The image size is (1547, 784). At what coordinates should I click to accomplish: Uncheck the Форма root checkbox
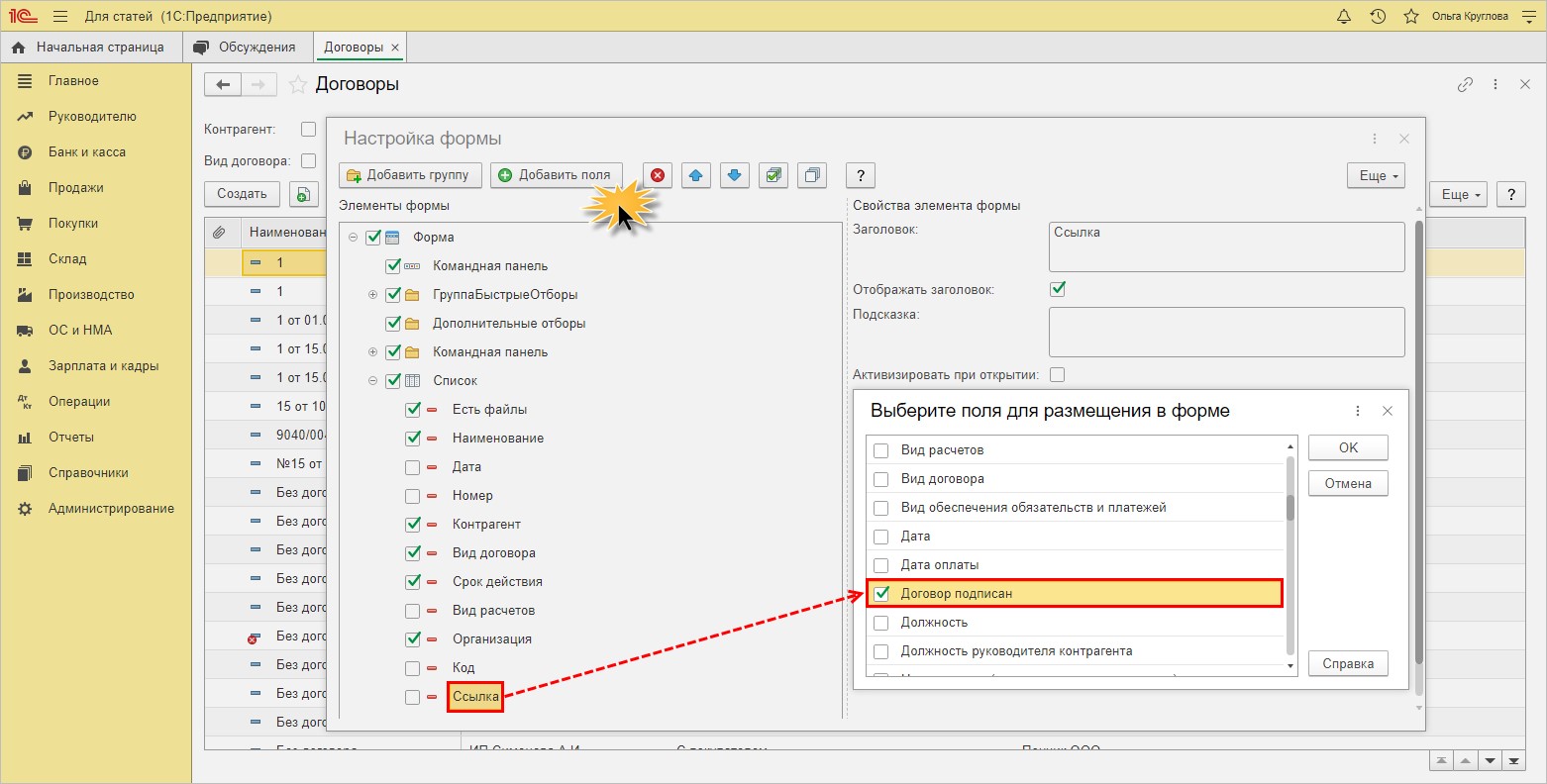[373, 238]
